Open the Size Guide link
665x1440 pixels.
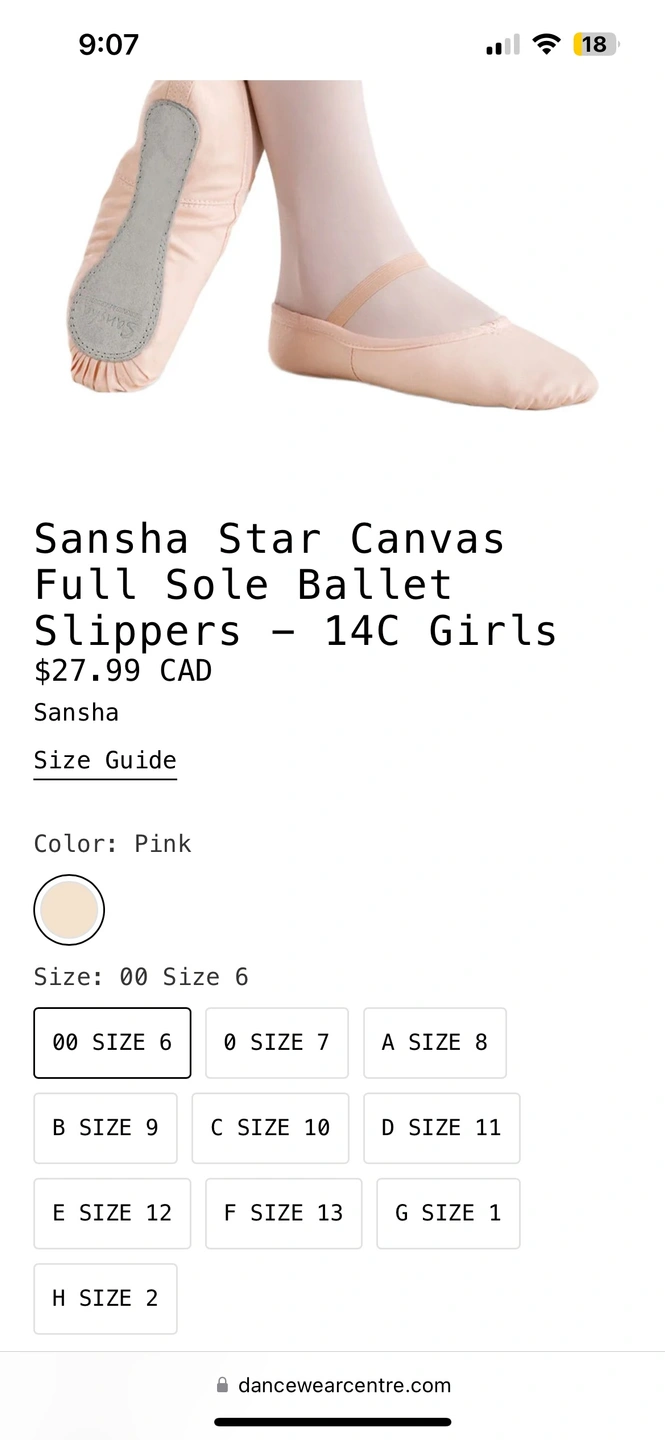point(105,761)
